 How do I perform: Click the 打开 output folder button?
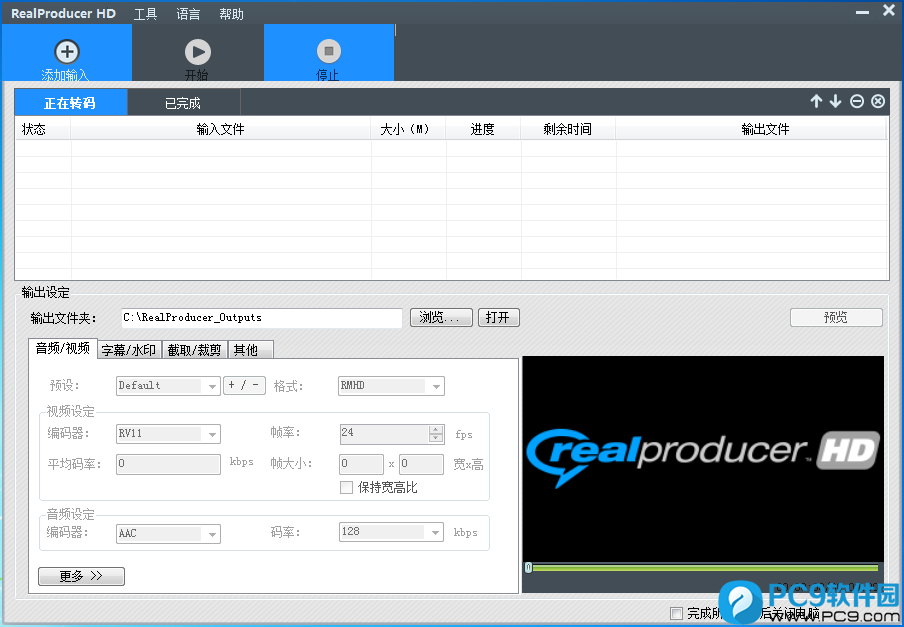[499, 318]
